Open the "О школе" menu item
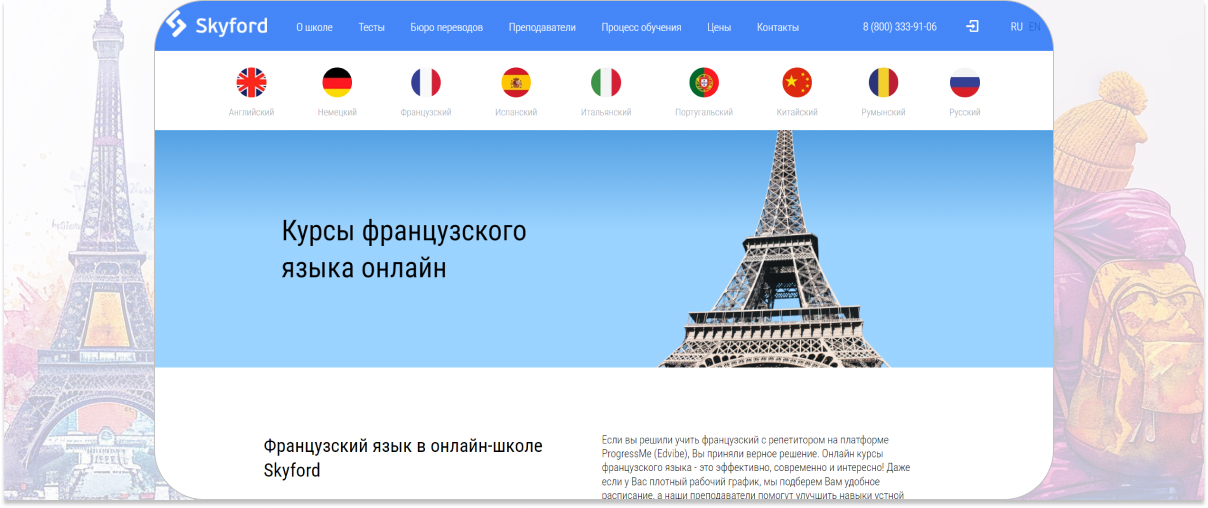The image size is (1208, 508). click(314, 28)
